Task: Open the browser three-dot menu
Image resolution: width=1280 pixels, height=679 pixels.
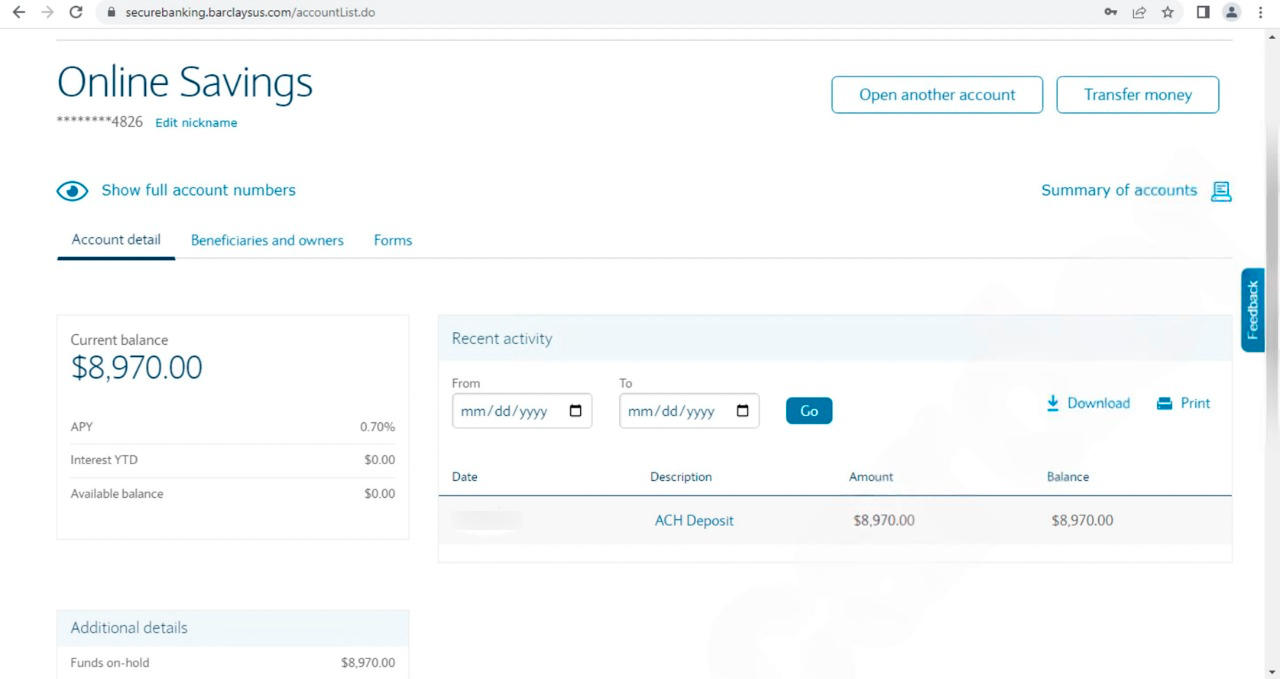Action: click(1260, 12)
